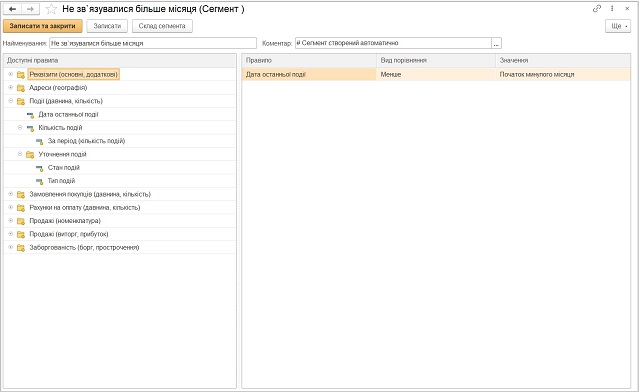Image resolution: width=640 pixels, height=392 pixels.
Task: Select the Тип подій rule
Action: click(x=120, y=181)
